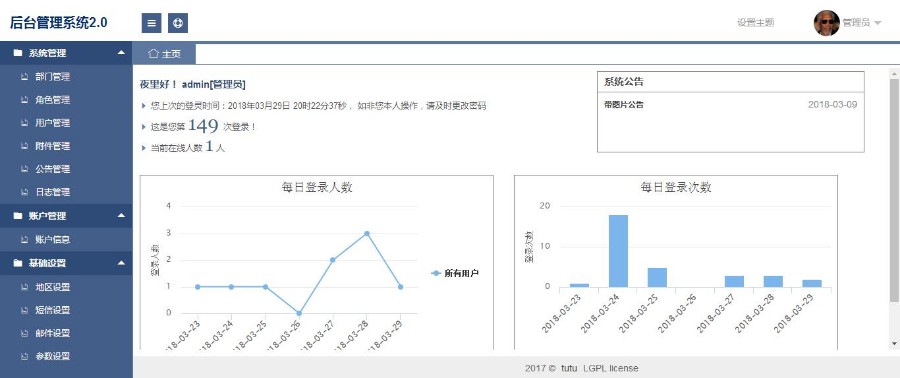Toggle the sidebar with the hamburger menu icon
Viewport: 900px width, 378px height.
[152, 23]
